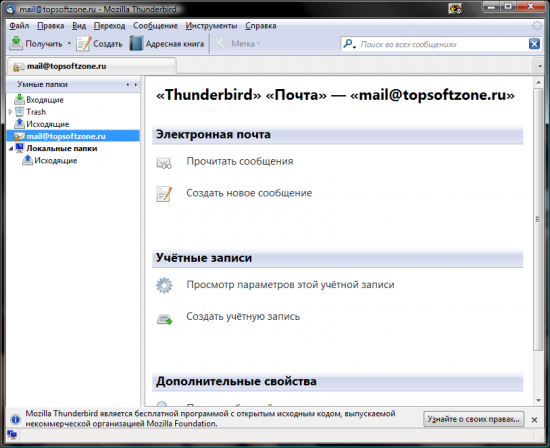This screenshot has height=448, width=550.
Task: Open the Сообщение menu
Action: tap(155, 26)
